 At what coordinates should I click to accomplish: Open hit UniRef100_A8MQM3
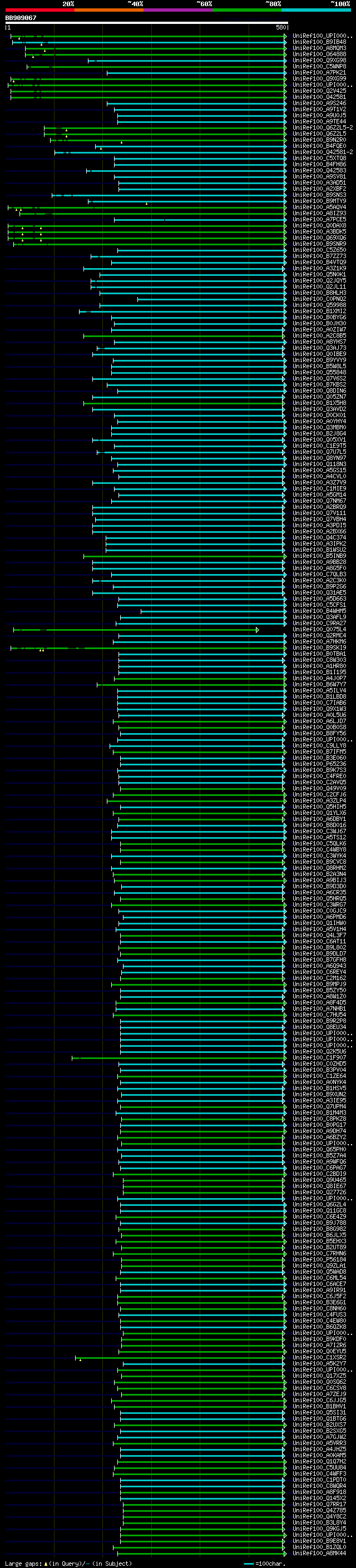point(319,49)
